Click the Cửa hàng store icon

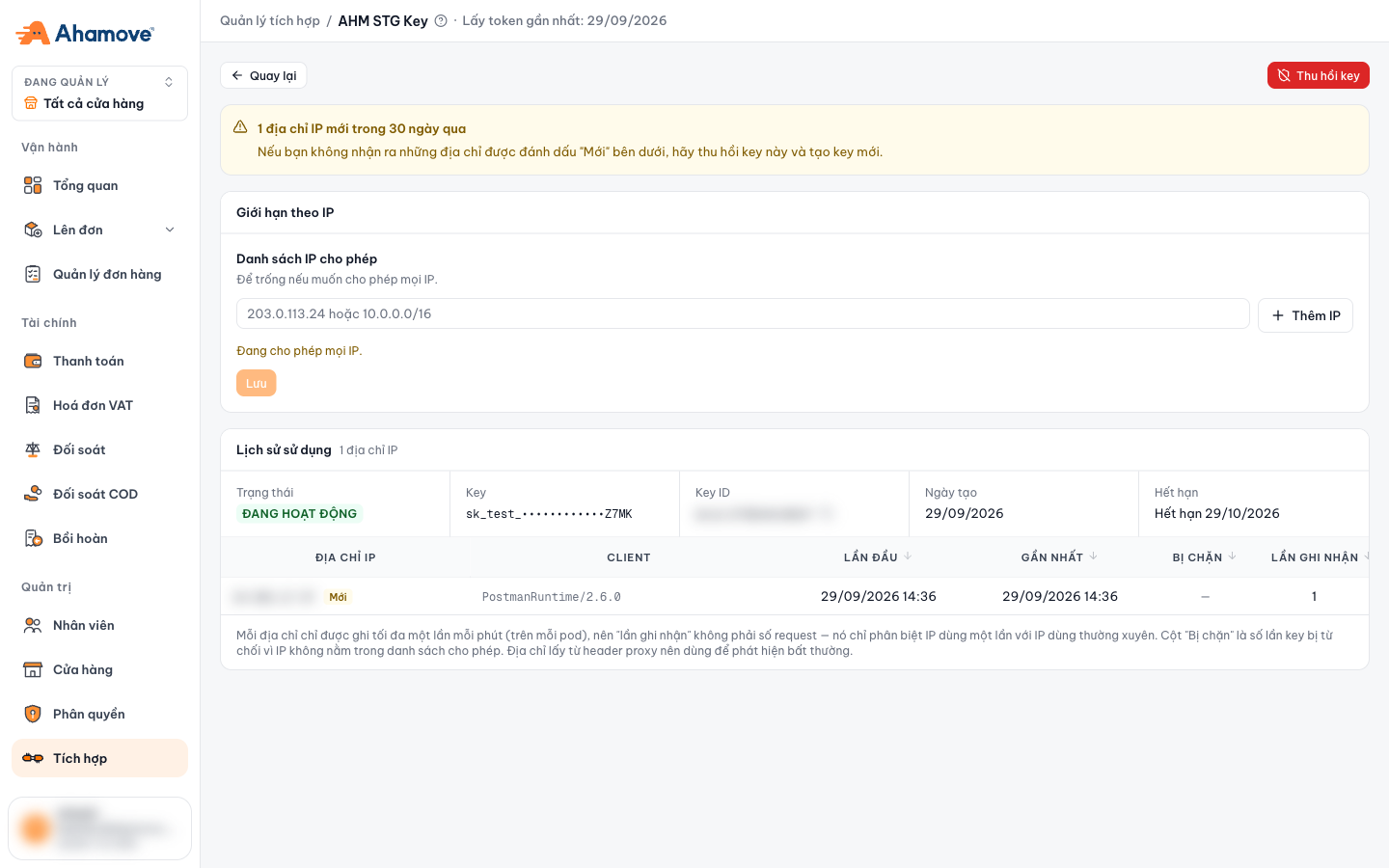click(x=33, y=669)
